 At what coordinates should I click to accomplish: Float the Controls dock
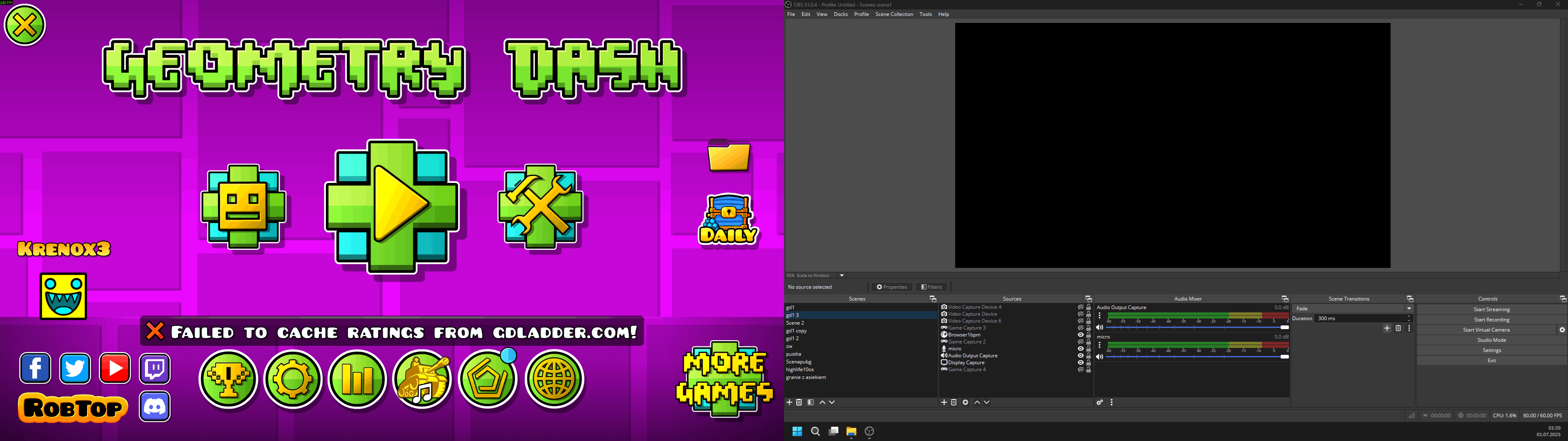pos(1563,299)
